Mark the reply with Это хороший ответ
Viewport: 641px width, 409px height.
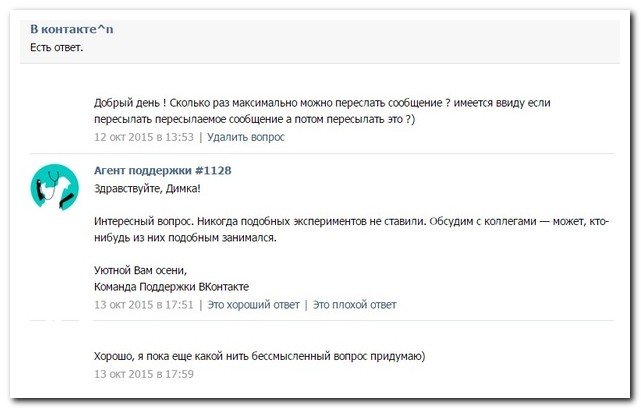[253, 305]
